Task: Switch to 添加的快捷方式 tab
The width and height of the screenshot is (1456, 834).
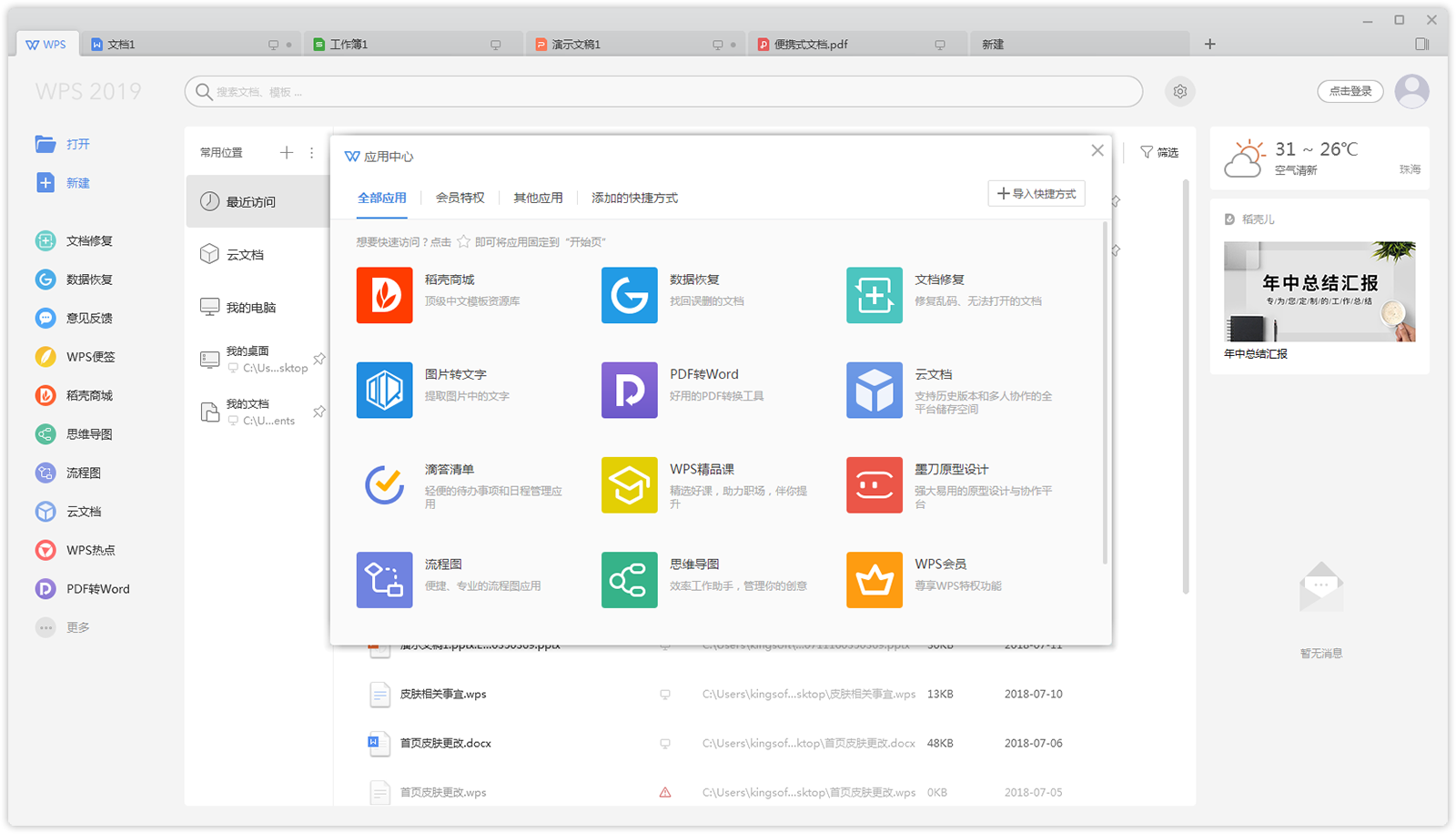Action: [x=634, y=198]
